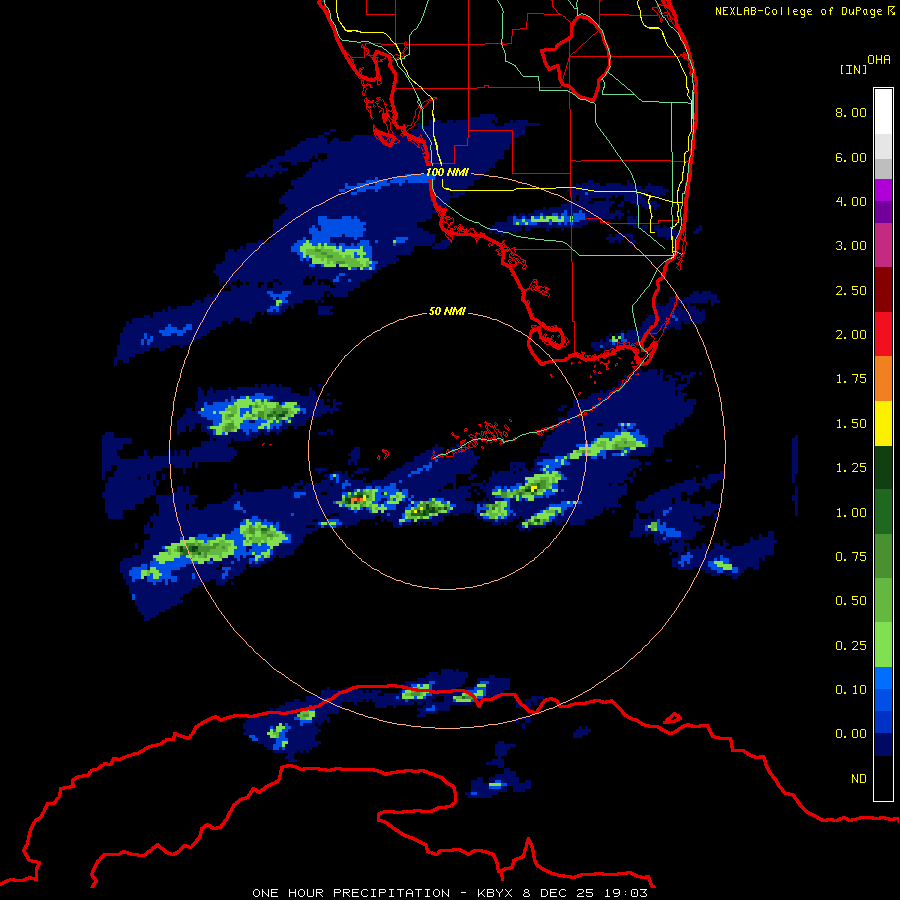Pick the bright red swatch in the color scale
The image size is (900, 900).
[x=883, y=335]
